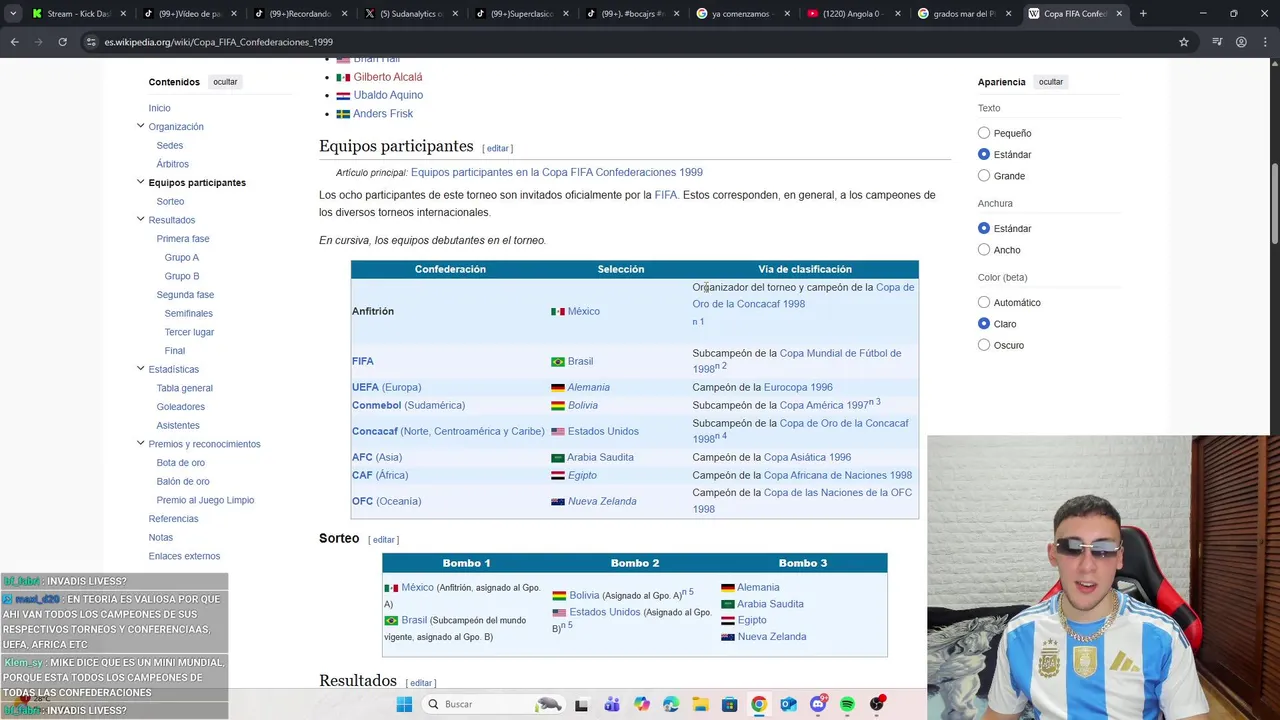Viewport: 1280px width, 720px height.
Task: Open footnote n 3 for Copa América 1997
Action: pos(874,402)
